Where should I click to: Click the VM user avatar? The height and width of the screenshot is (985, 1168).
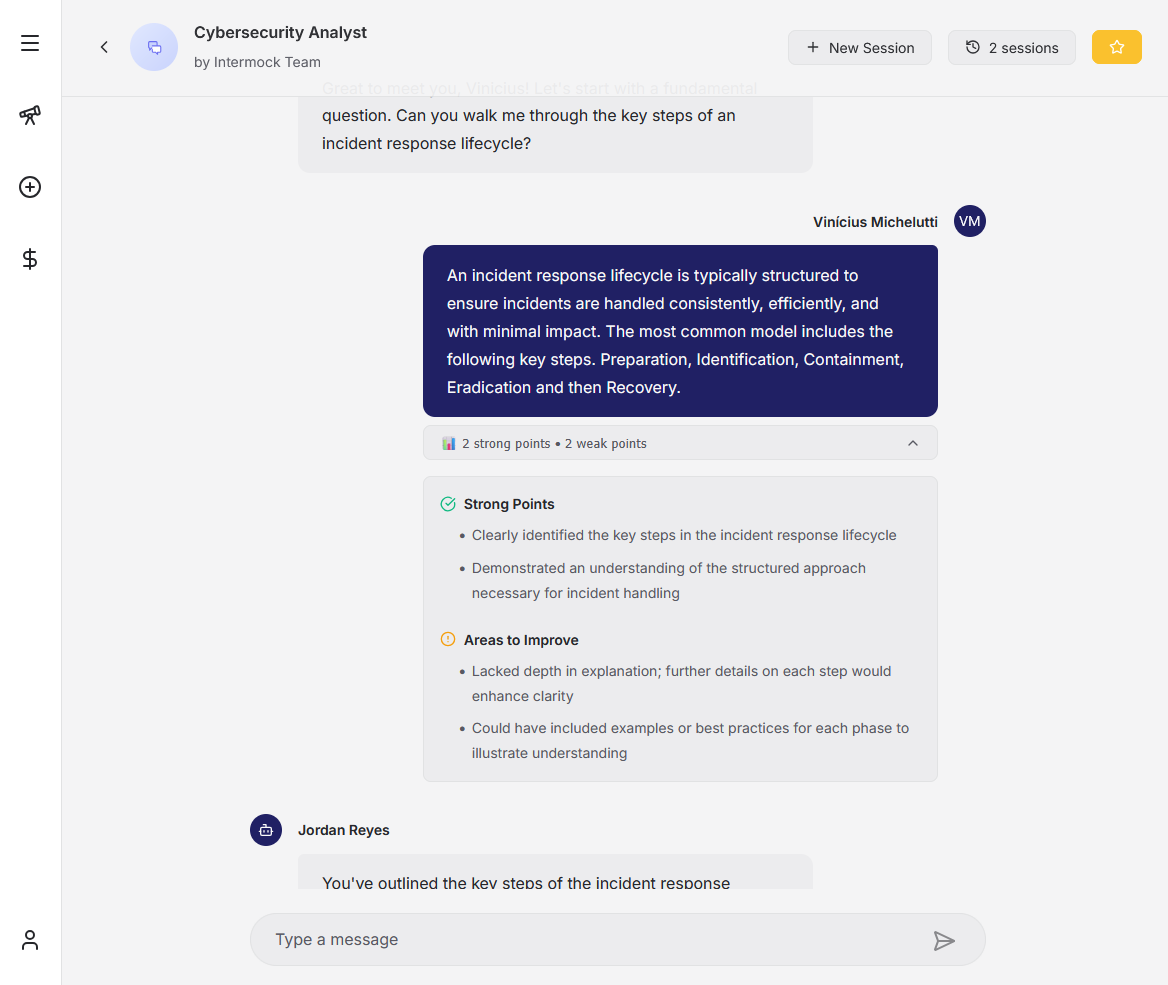coord(969,221)
